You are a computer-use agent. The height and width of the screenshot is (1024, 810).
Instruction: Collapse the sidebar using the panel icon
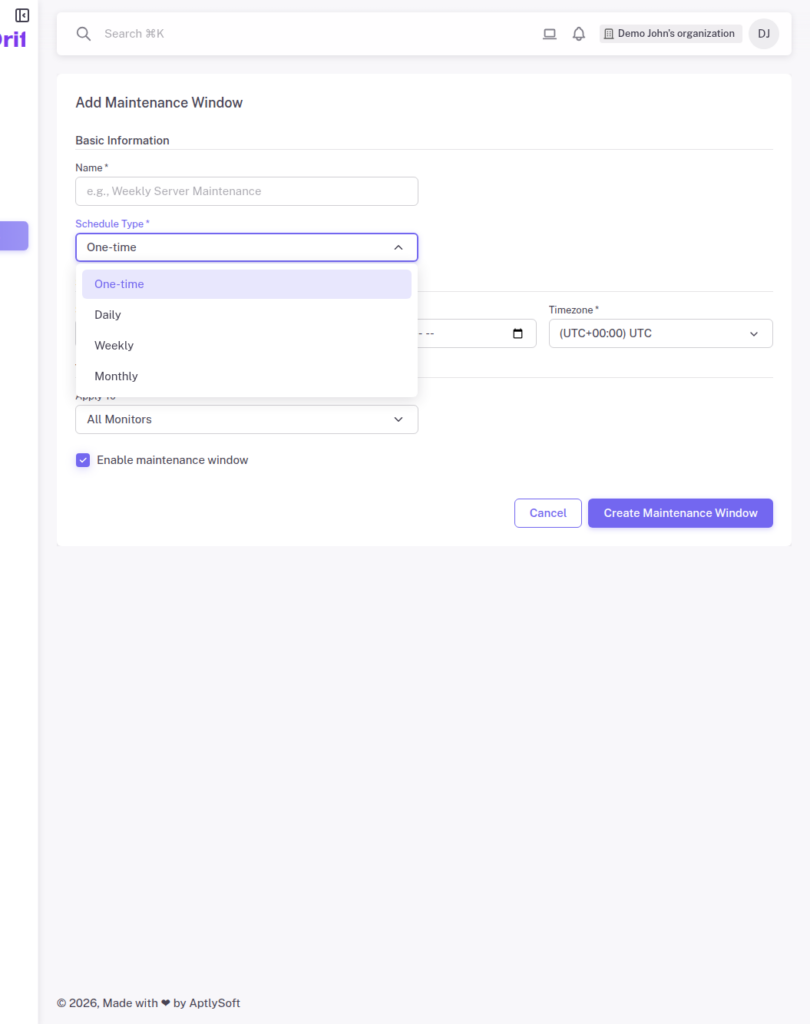pos(22,16)
